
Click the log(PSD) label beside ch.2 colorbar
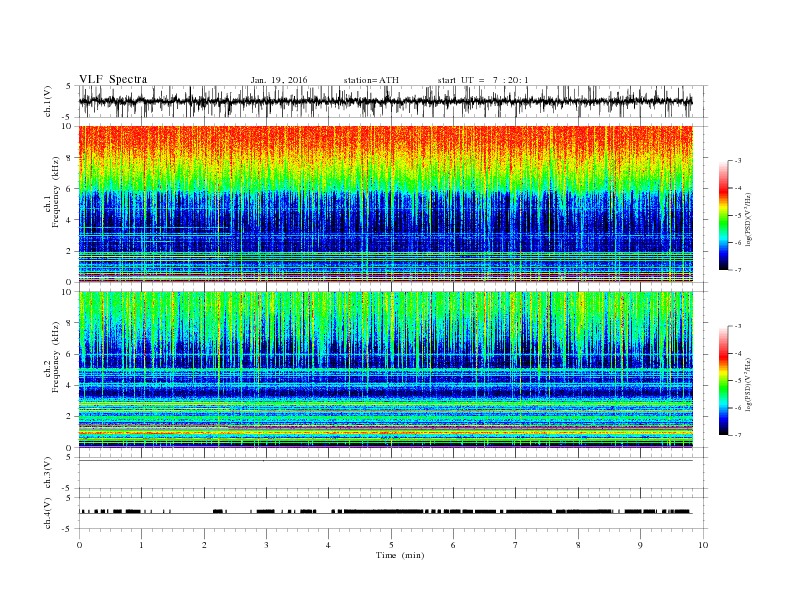pyautogui.click(x=748, y=384)
